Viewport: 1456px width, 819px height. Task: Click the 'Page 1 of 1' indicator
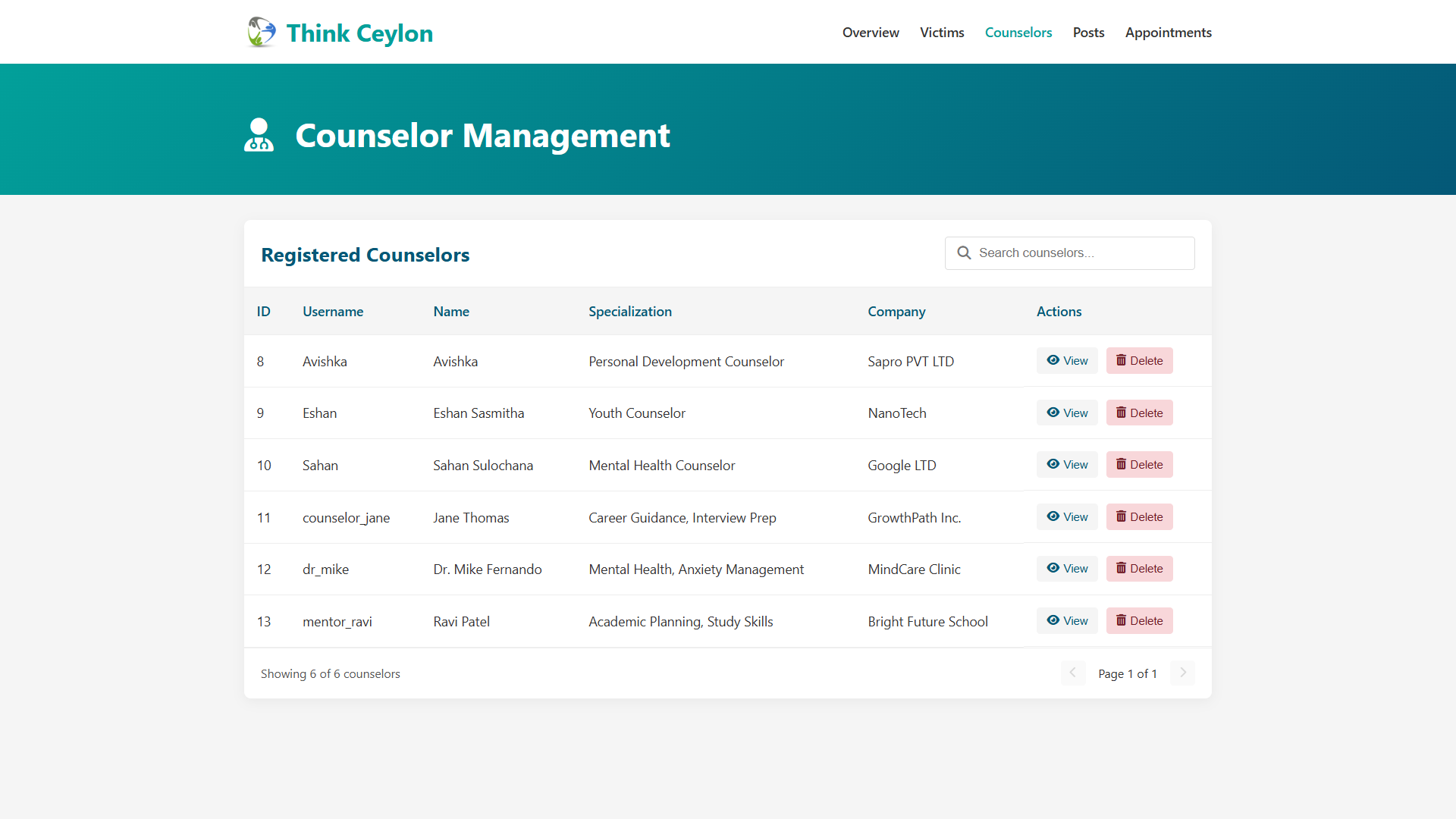click(x=1128, y=674)
